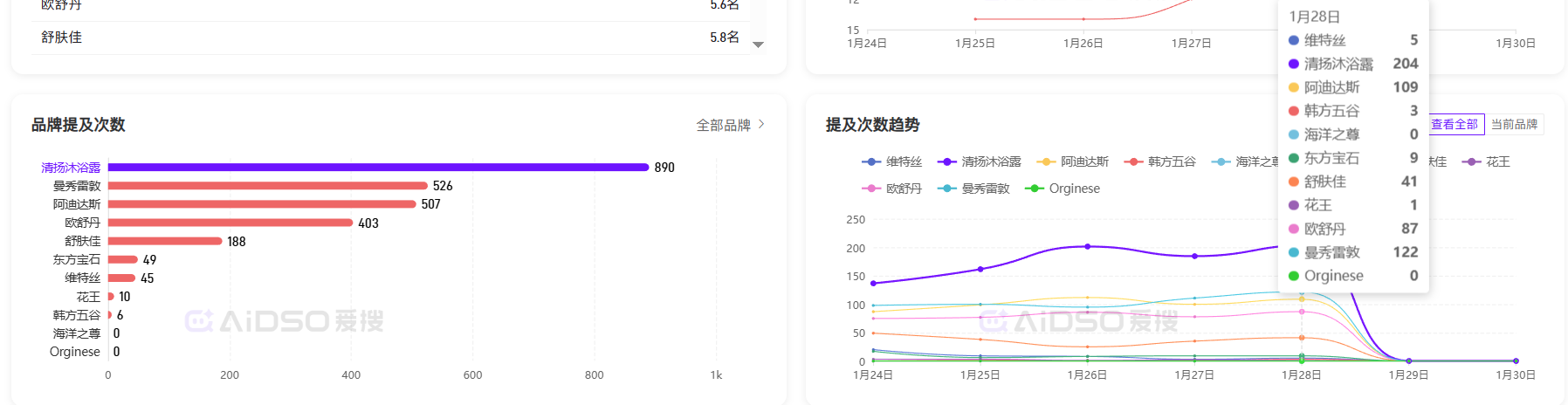The image size is (1568, 405).
Task: Click the 曼秀雷敦 bar showing 526
Action: point(267,186)
